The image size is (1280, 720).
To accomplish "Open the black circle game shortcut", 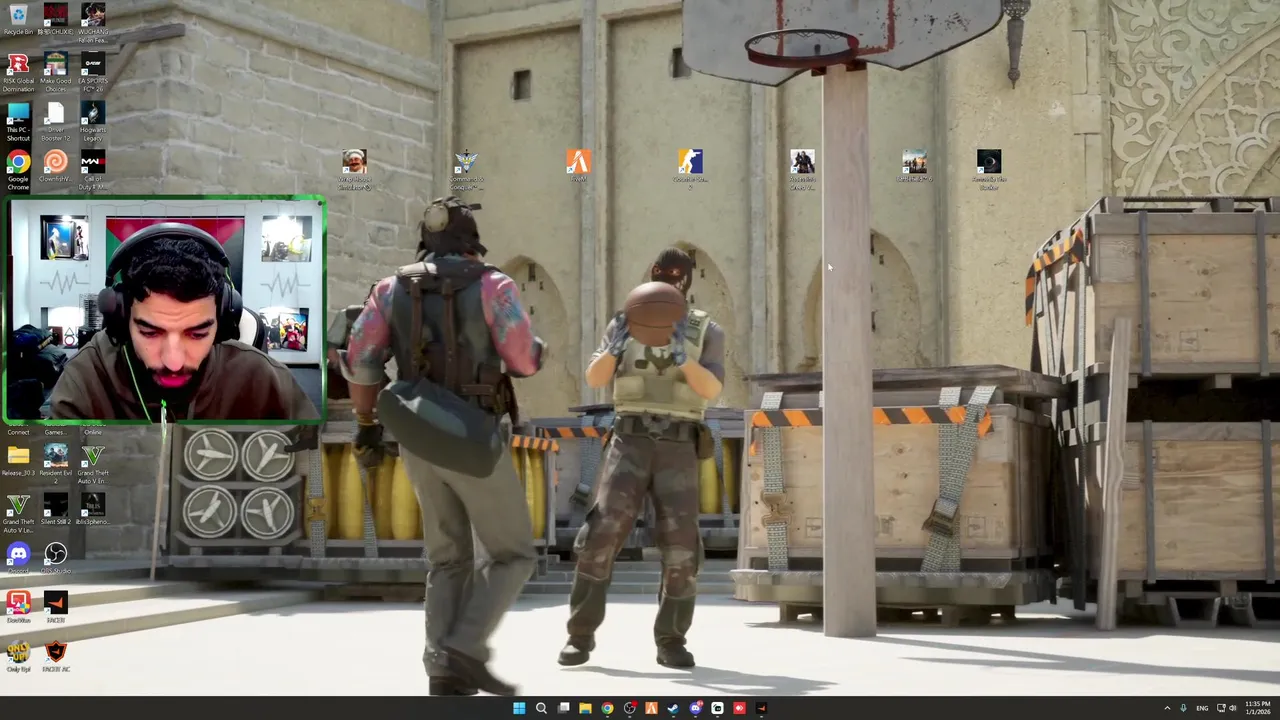I will 988,169.
